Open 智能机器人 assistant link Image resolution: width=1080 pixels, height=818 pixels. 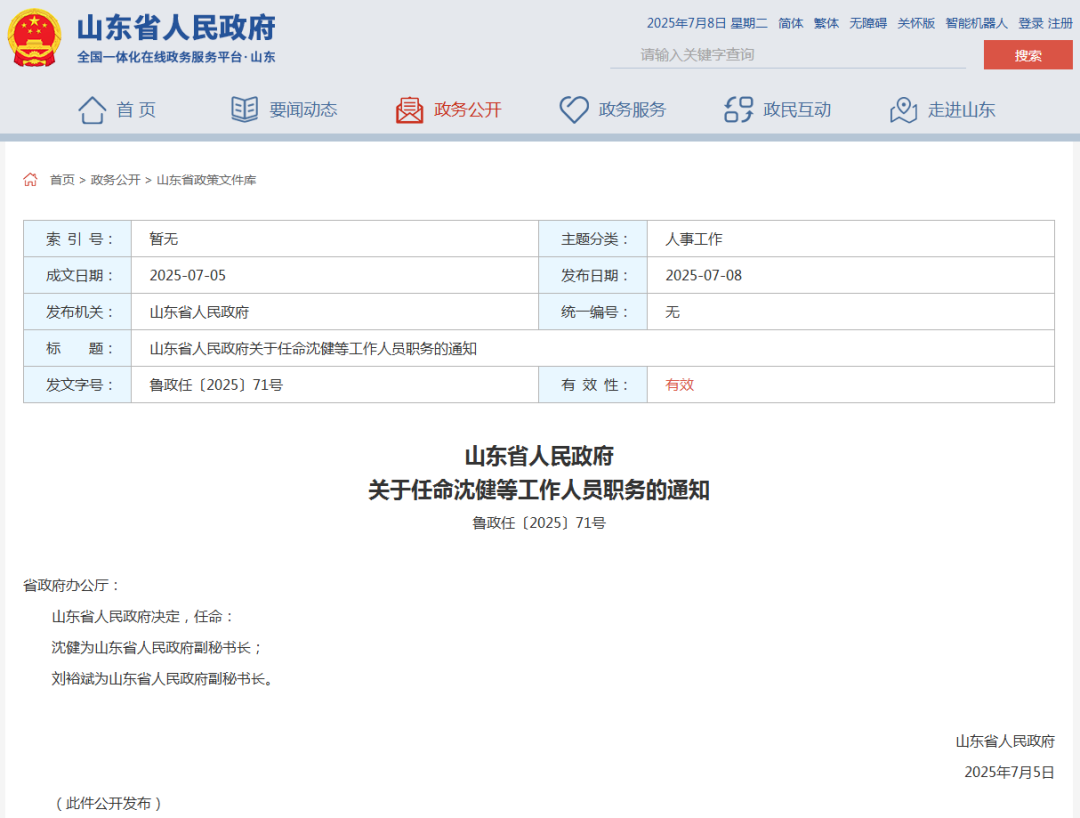coord(976,23)
